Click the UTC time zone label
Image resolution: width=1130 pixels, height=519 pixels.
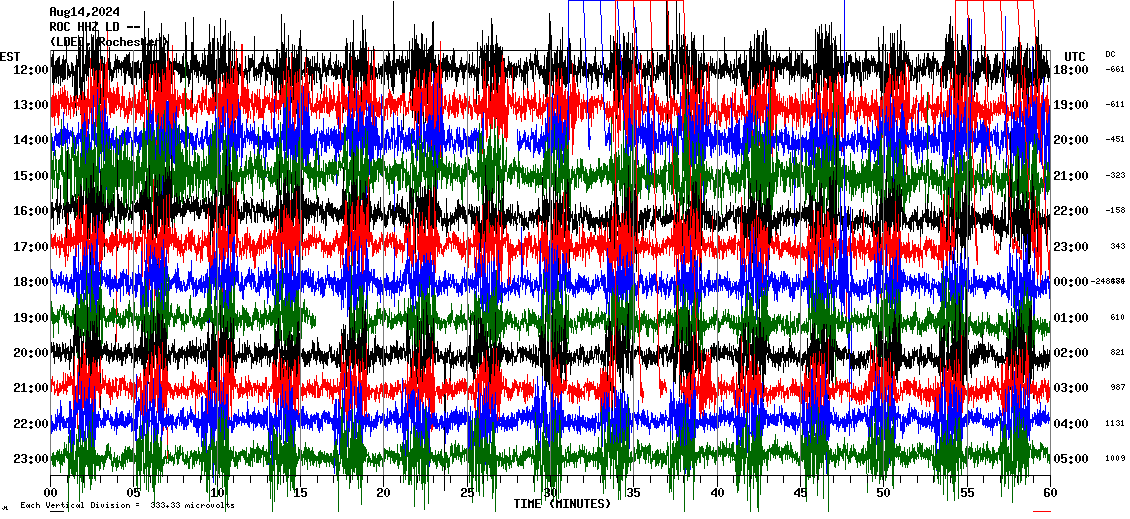point(1075,56)
